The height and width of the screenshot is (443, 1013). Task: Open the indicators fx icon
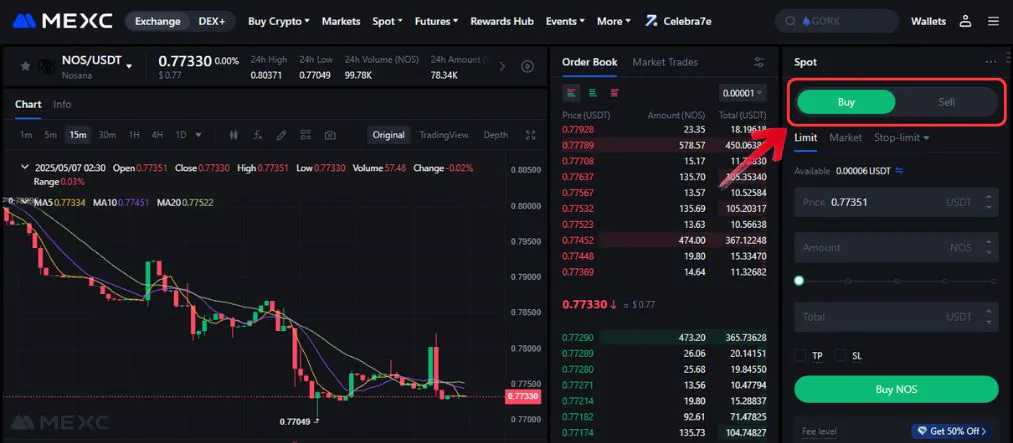pyautogui.click(x=257, y=135)
